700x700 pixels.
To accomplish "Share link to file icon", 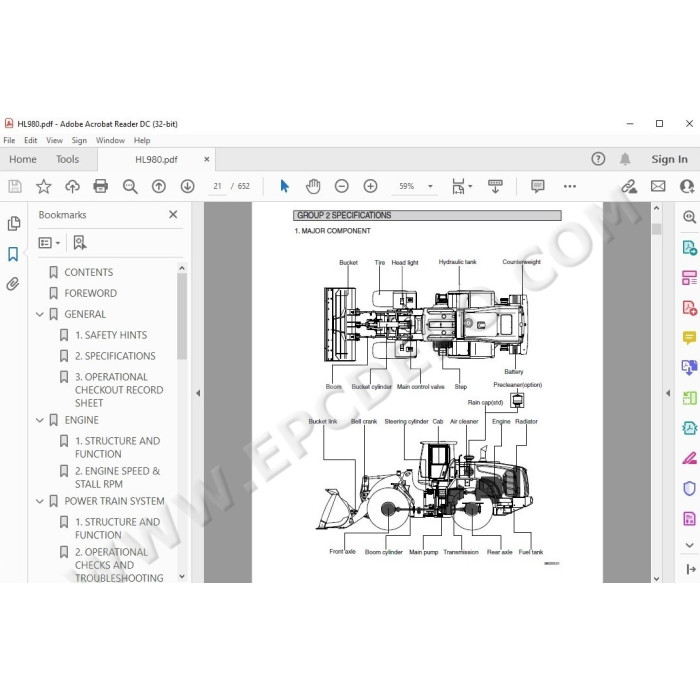I will (x=629, y=186).
